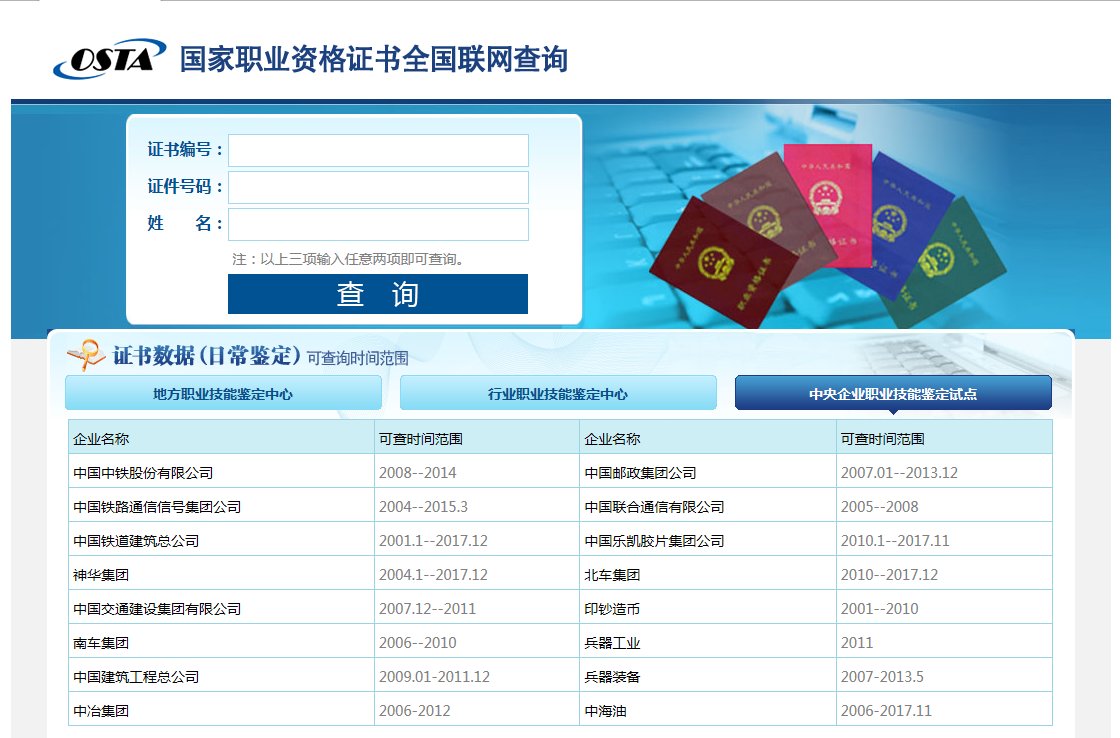This screenshot has height=738, width=1120.
Task: Click the OSTA logo
Action: coord(109,59)
